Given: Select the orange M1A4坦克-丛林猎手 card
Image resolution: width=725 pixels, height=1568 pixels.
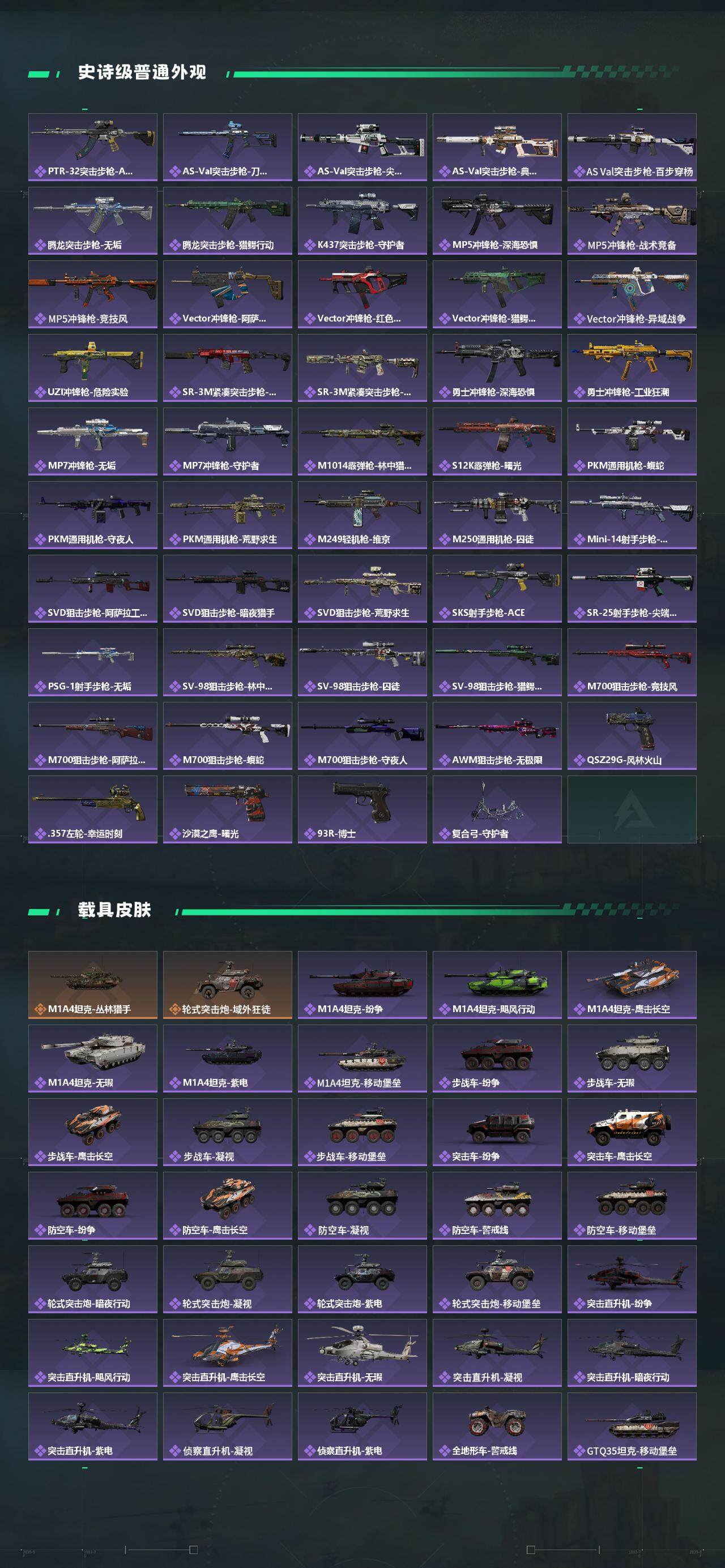Looking at the screenshot, I should (x=92, y=985).
